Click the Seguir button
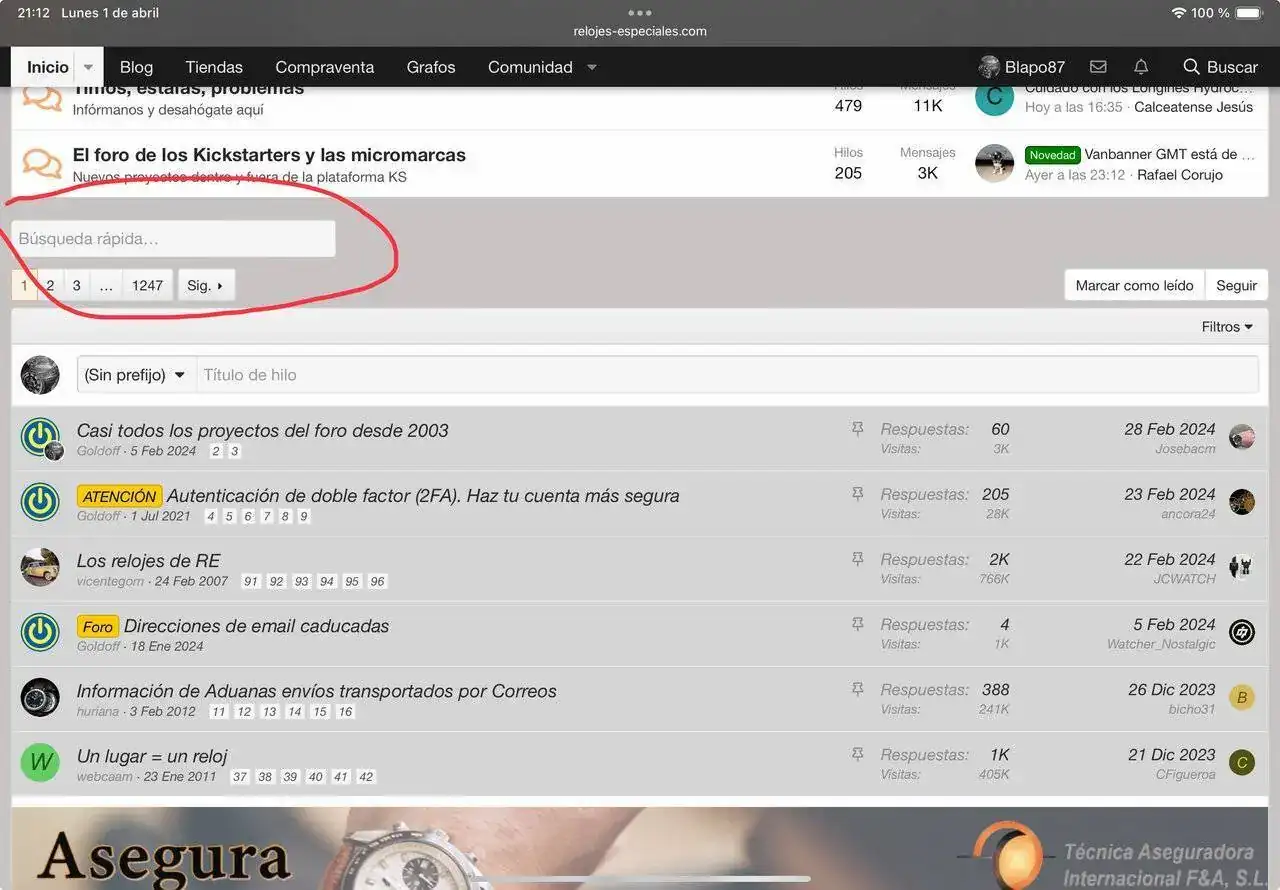The image size is (1280, 890). (1236, 285)
